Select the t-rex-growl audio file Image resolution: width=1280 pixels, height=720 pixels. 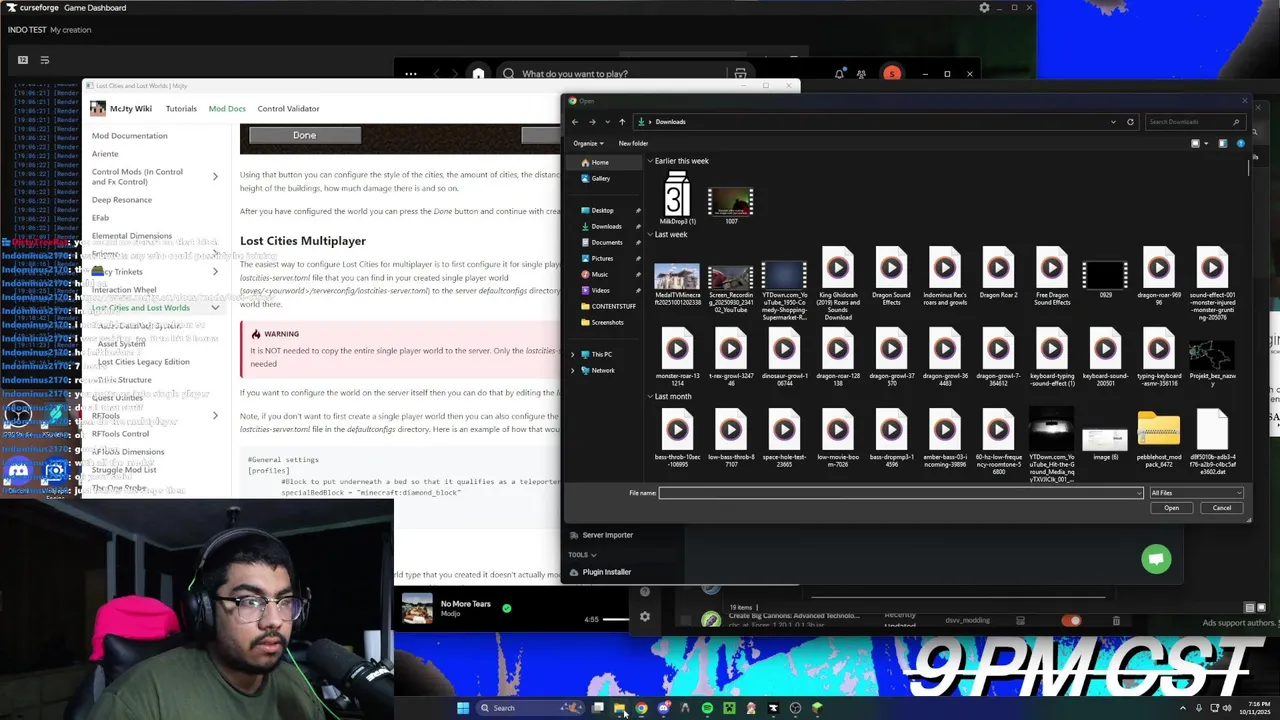point(731,357)
